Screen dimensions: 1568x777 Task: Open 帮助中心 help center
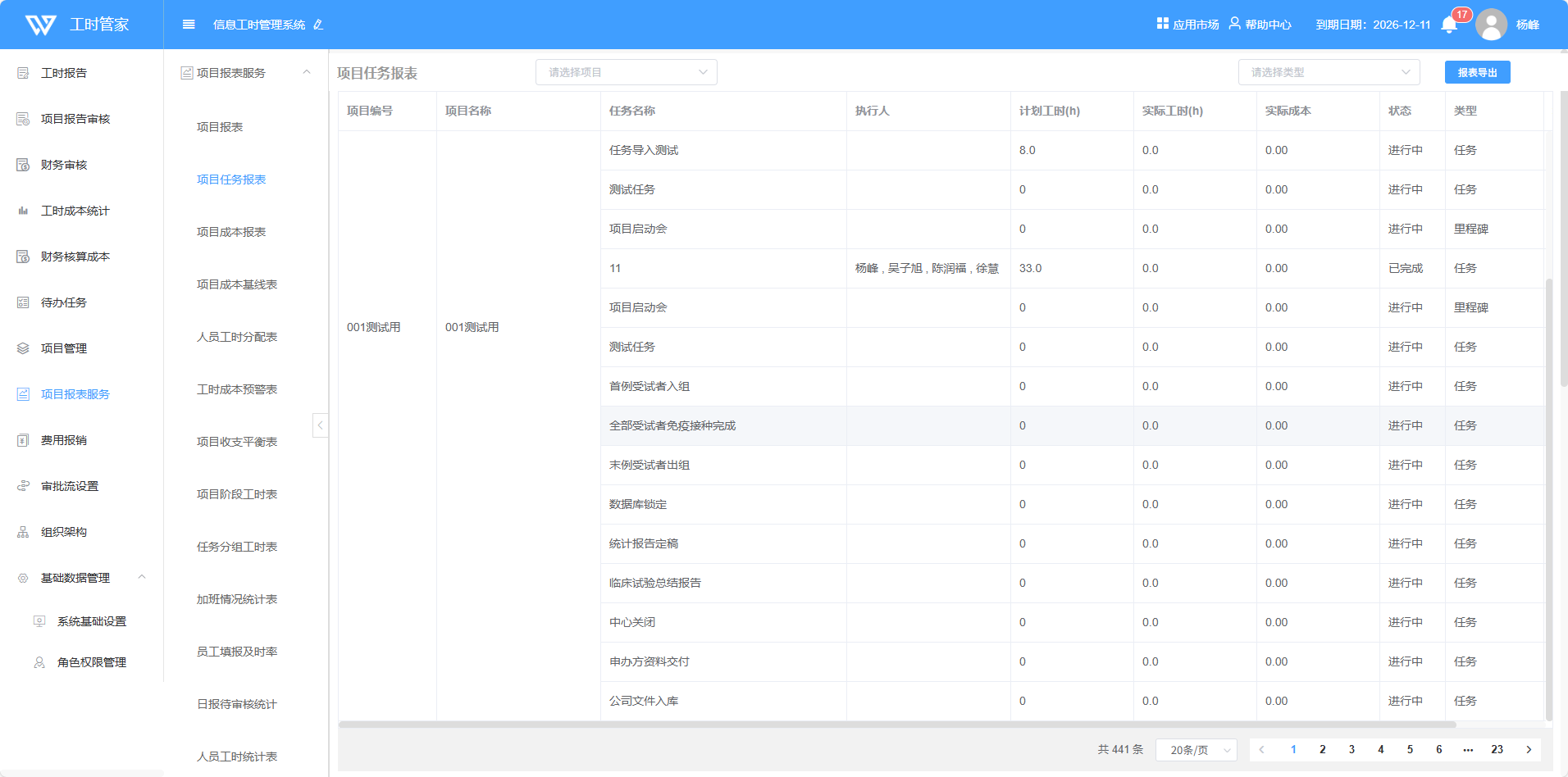pyautogui.click(x=1260, y=25)
